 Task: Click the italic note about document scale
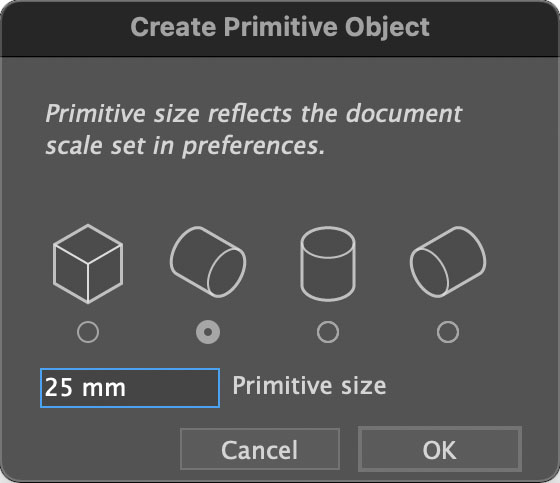[254, 129]
